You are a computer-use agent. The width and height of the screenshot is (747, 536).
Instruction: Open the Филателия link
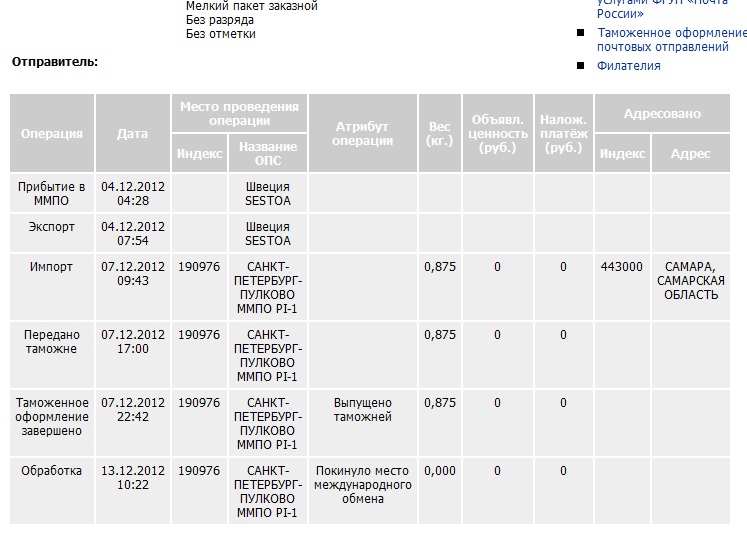(628, 66)
